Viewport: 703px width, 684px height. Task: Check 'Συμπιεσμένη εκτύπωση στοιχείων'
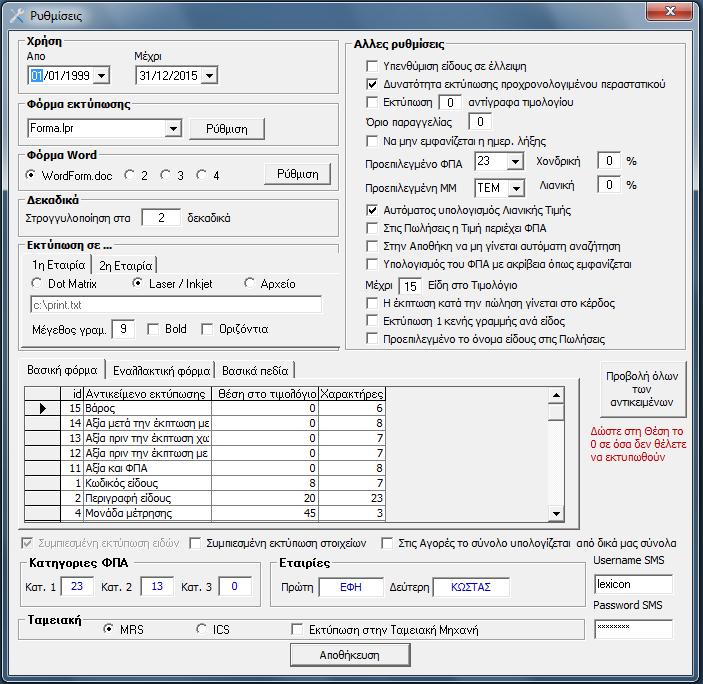[195, 543]
